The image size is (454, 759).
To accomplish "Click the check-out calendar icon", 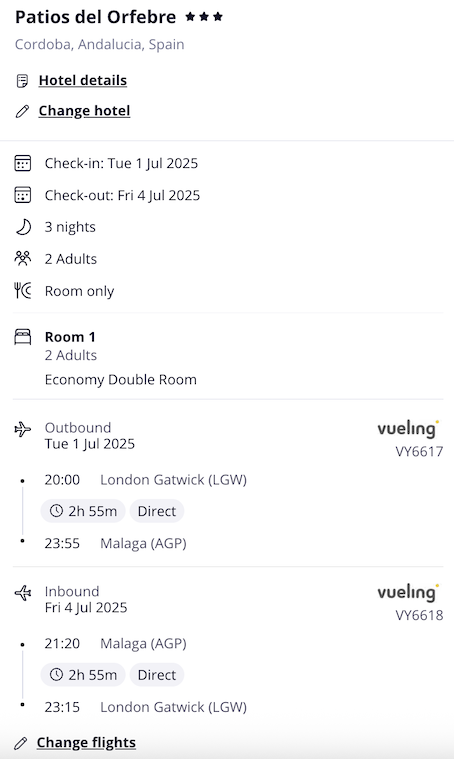I will point(23,195).
